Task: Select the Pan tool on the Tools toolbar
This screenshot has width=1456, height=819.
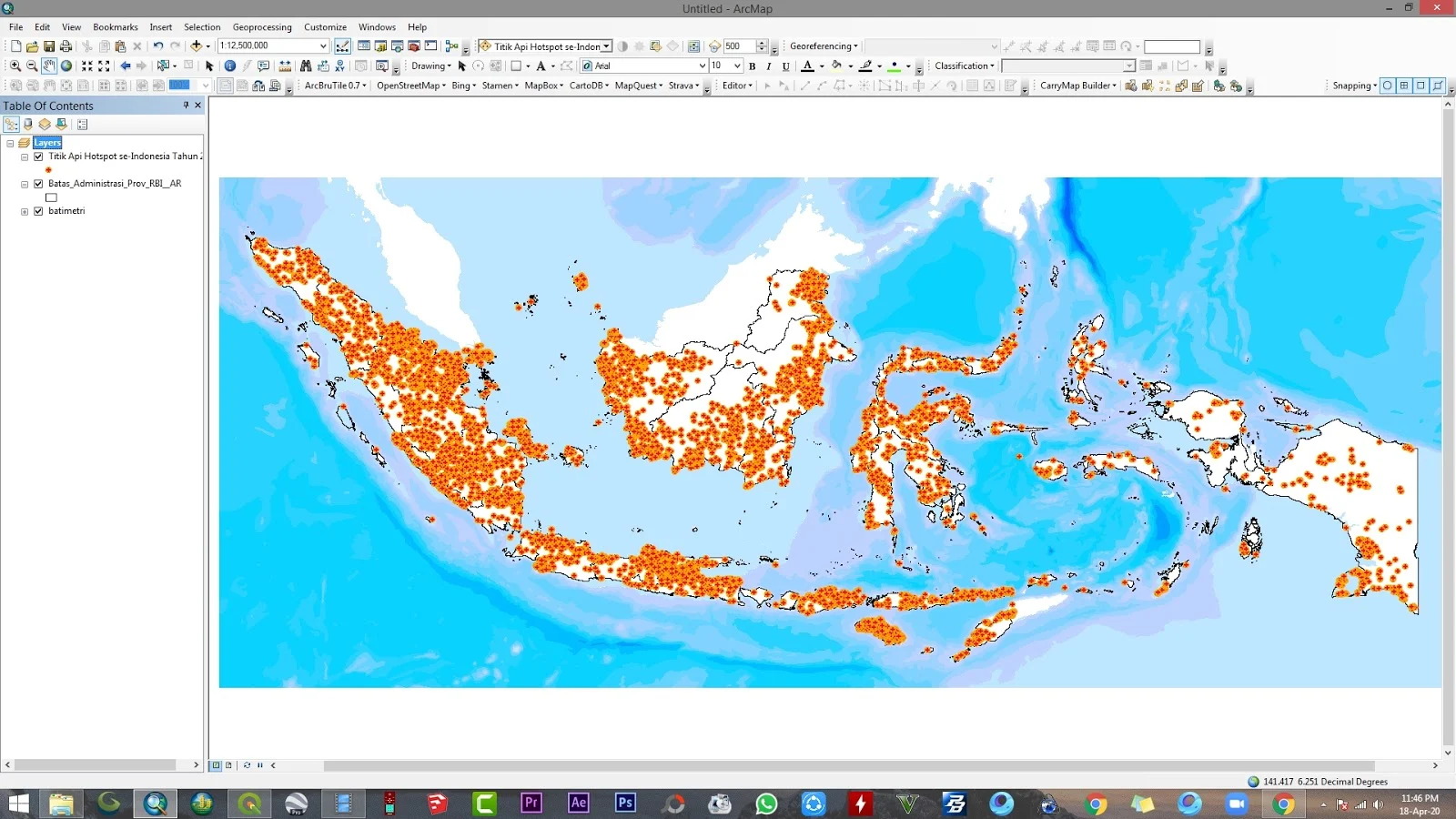Action: [x=50, y=66]
